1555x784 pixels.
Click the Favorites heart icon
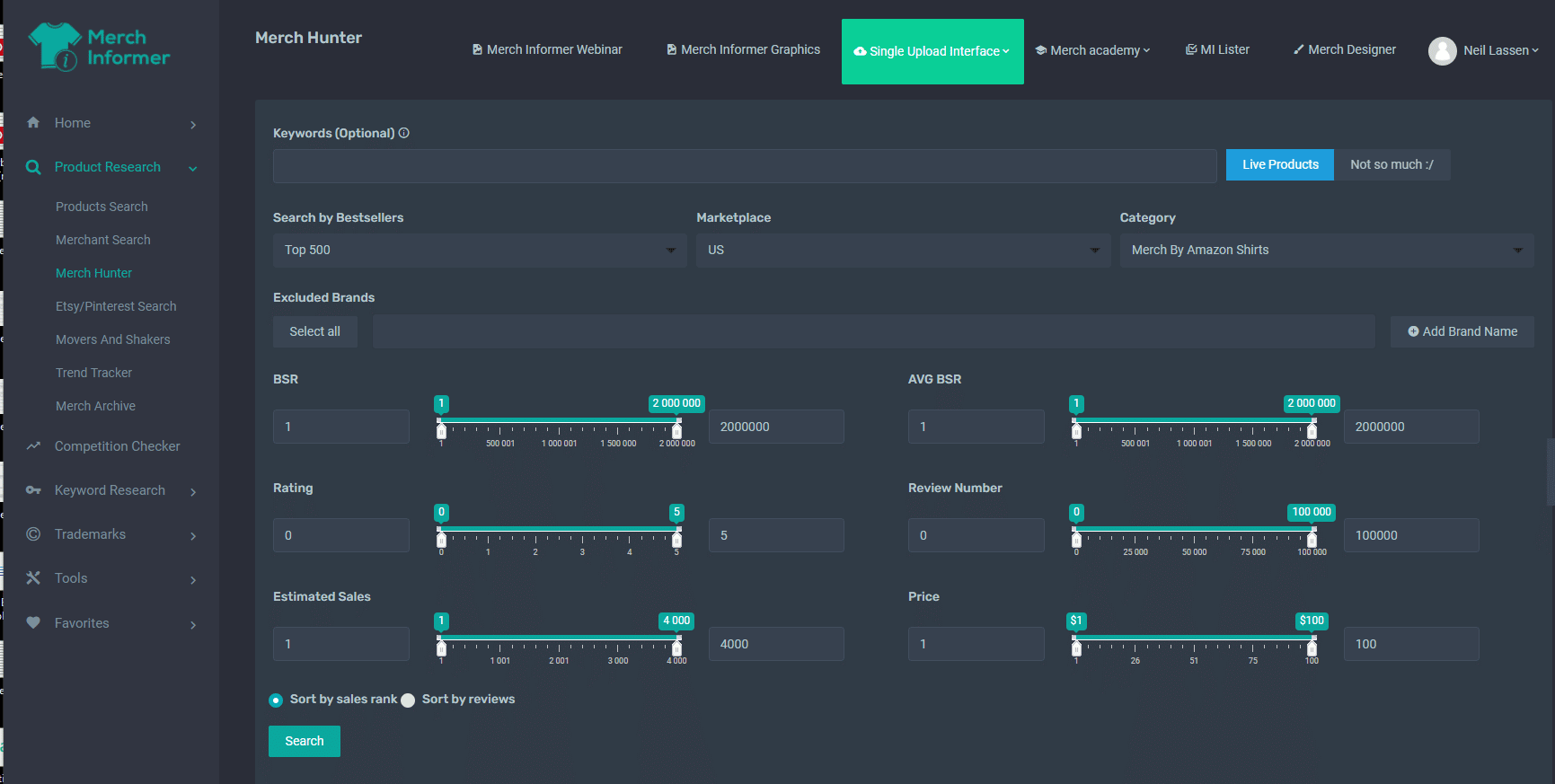point(33,623)
